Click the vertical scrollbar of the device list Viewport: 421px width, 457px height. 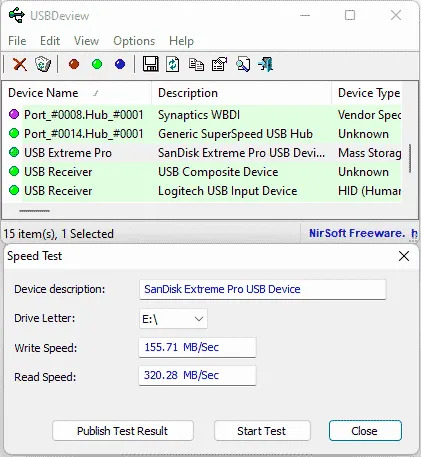[410, 158]
